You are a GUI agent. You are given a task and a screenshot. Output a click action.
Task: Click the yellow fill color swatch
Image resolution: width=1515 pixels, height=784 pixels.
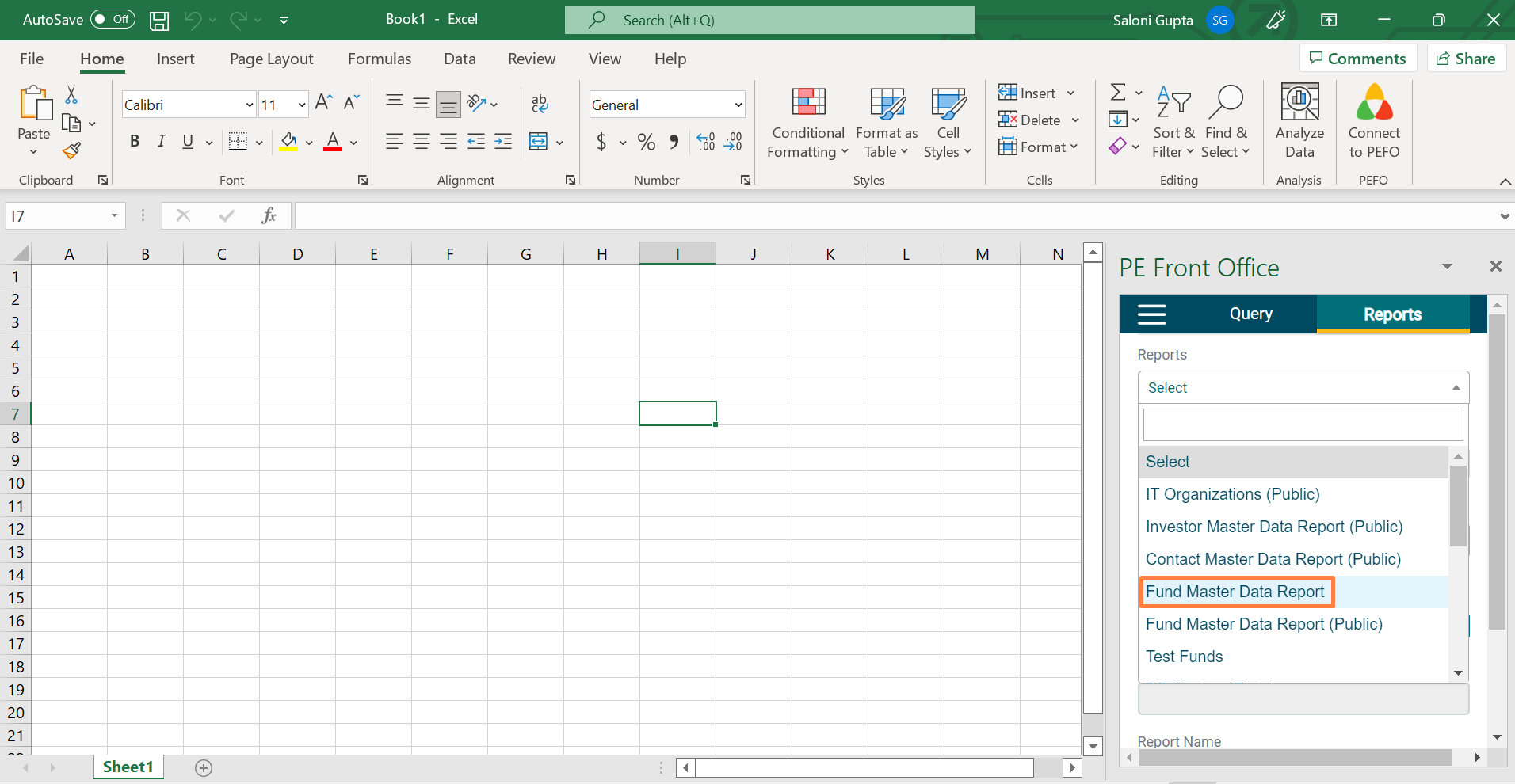point(288,143)
